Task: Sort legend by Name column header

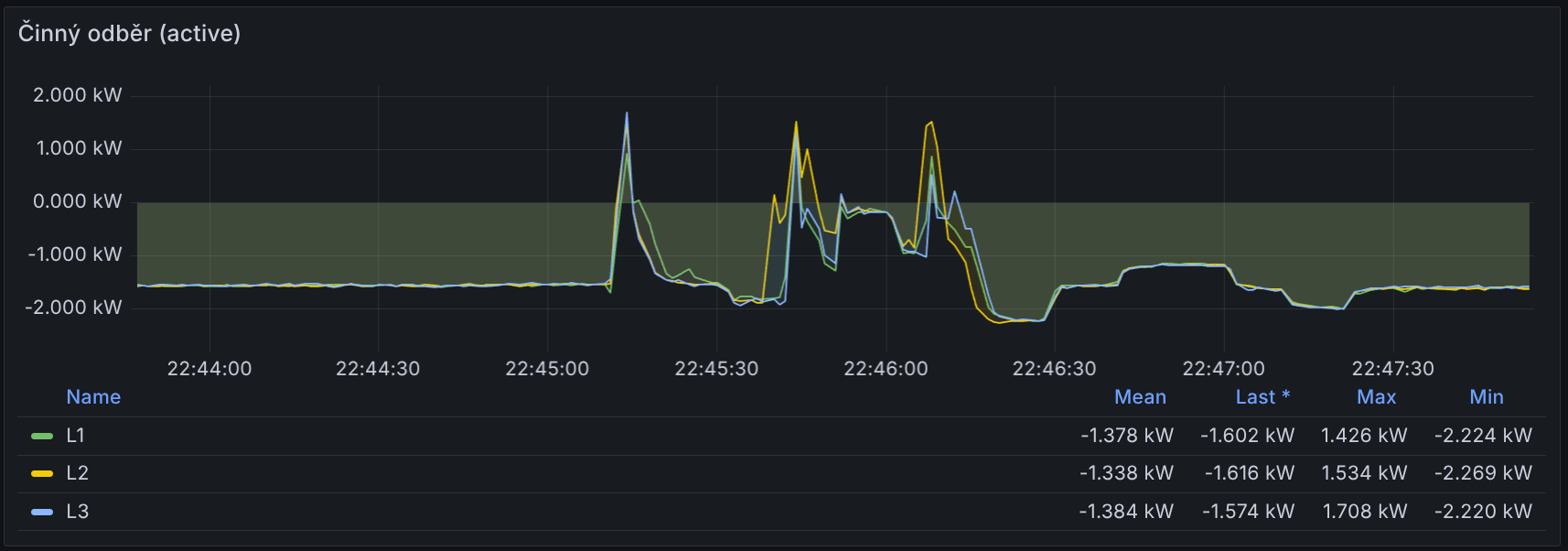Action: (x=93, y=397)
